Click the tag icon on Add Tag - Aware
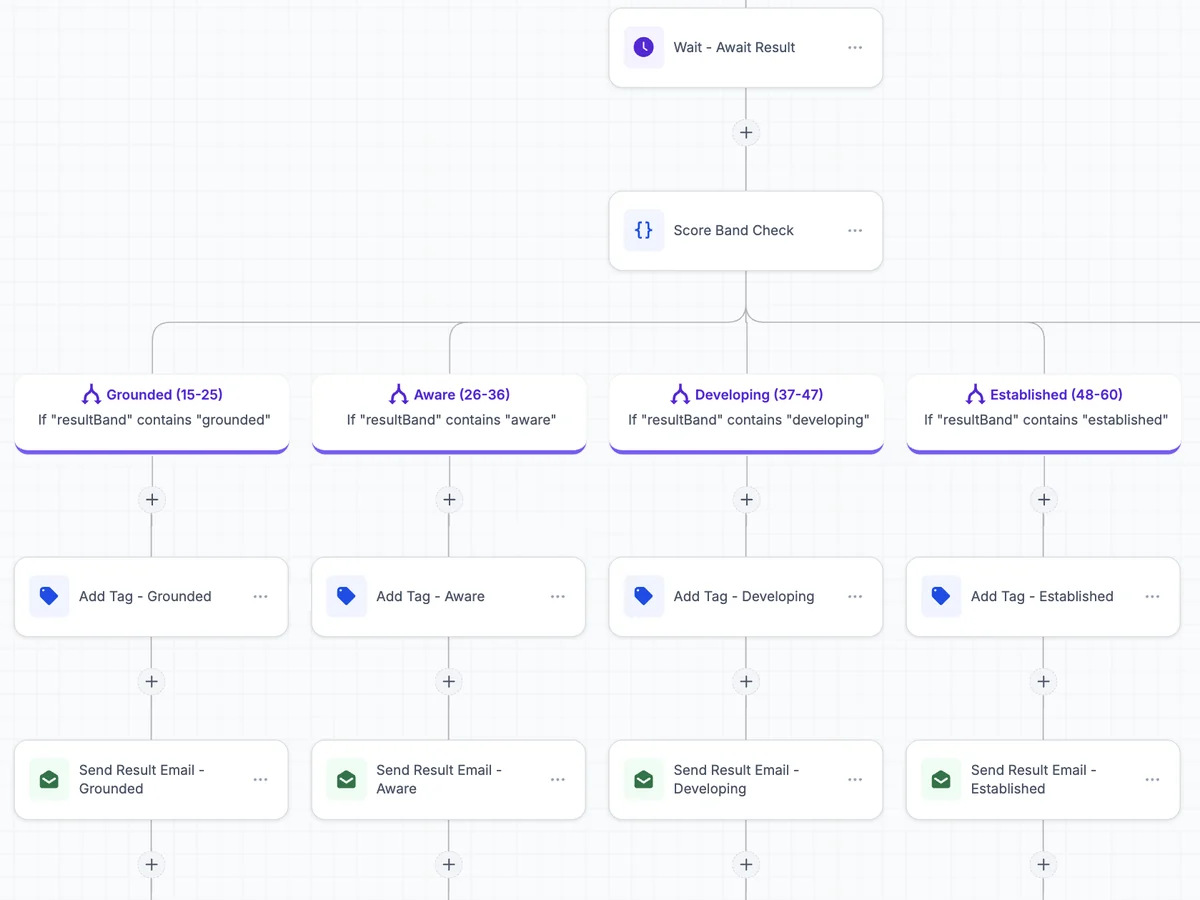This screenshot has height=900, width=1200. 346,596
